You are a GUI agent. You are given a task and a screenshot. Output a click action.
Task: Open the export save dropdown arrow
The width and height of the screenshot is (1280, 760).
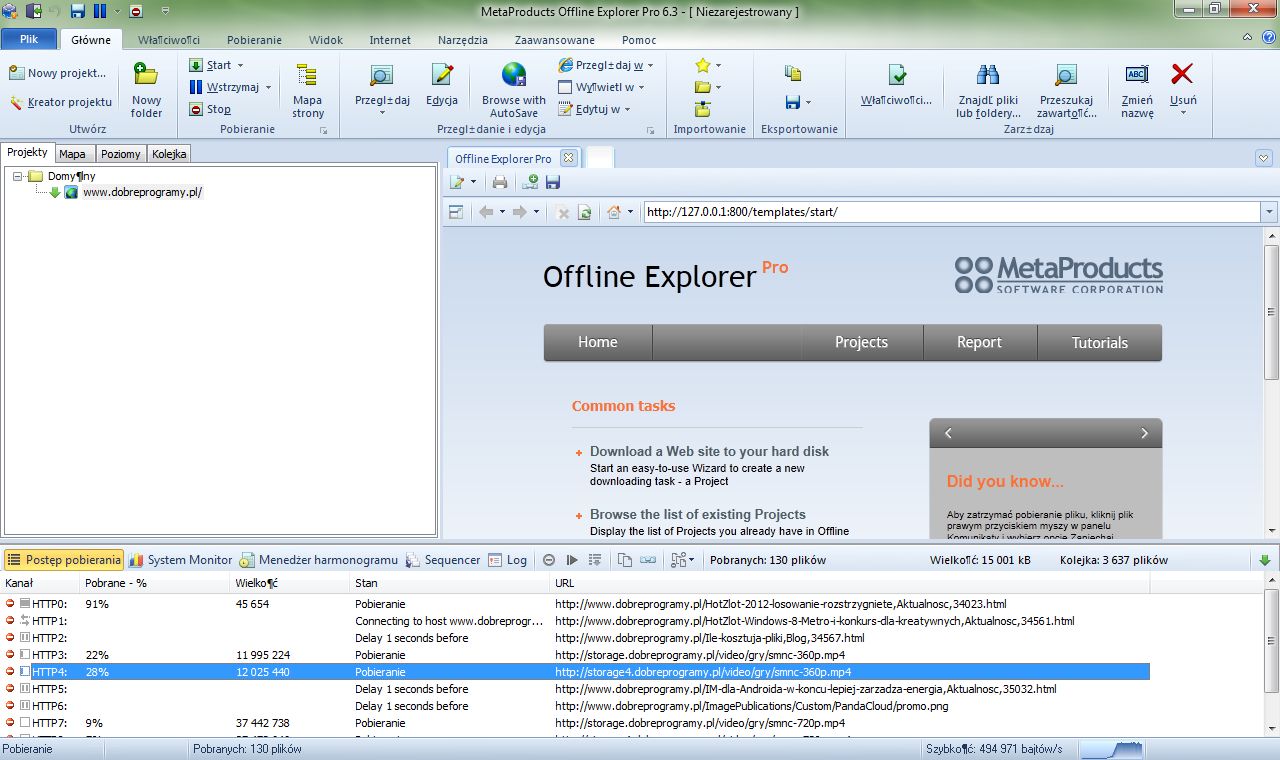click(808, 102)
